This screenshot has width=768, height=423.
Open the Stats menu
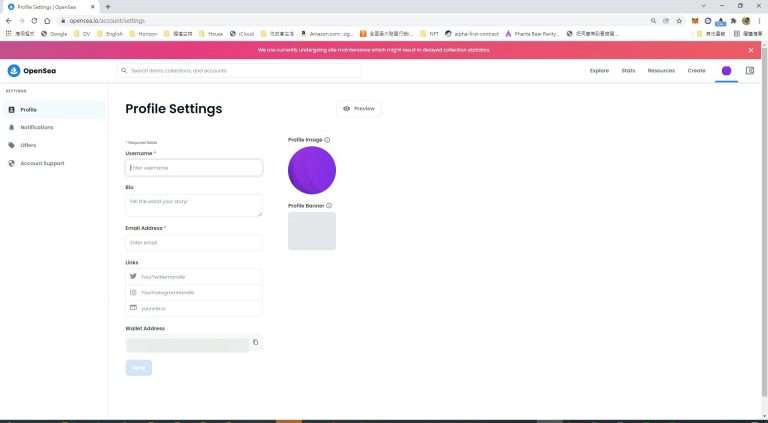[x=628, y=71]
